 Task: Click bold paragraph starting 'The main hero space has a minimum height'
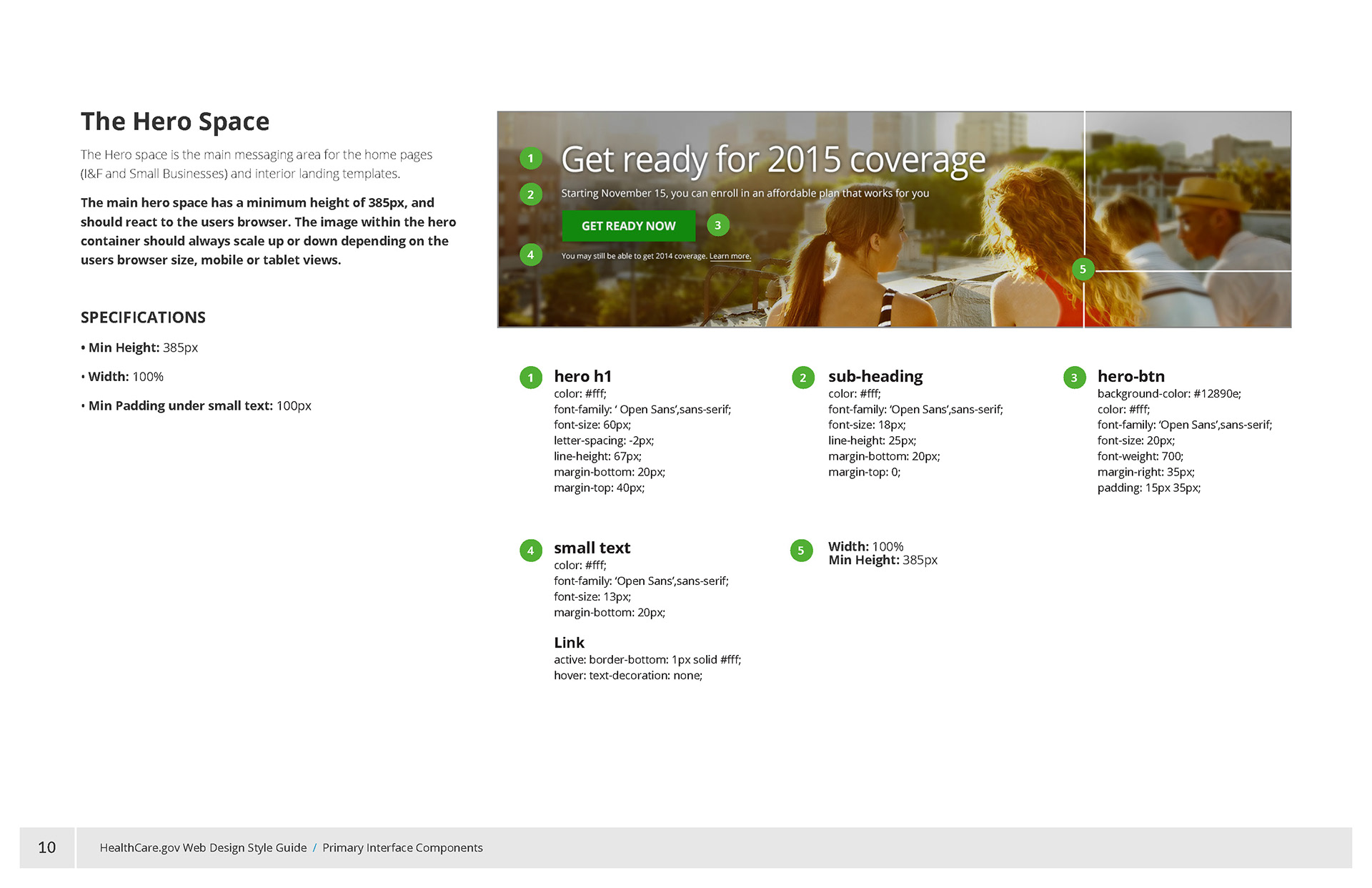pos(268,231)
